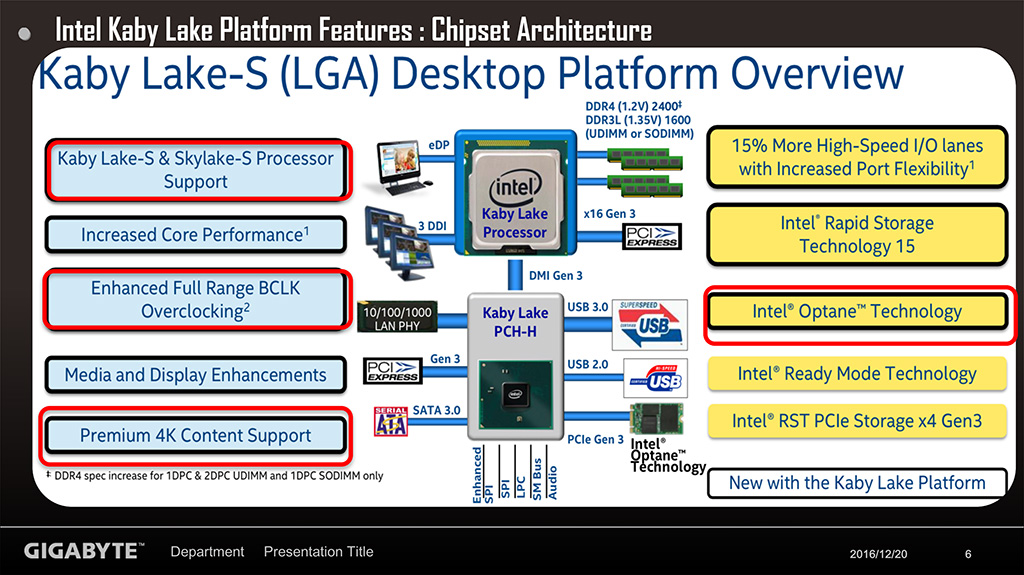Screen dimensions: 1024x575
Task: Click the 2016/12/20 date in the footer
Action: point(878,554)
